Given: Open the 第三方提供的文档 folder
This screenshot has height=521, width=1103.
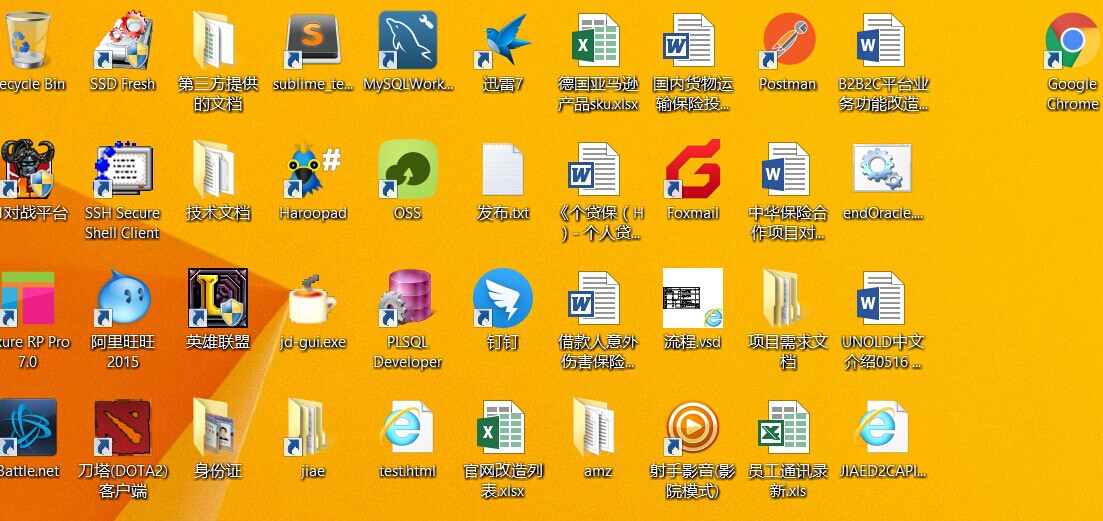Looking at the screenshot, I should [215, 41].
